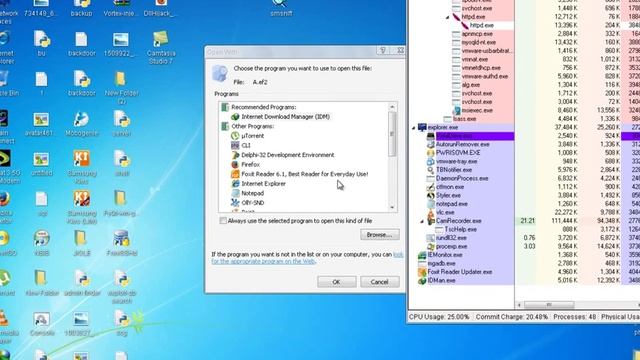640x360 pixels.
Task: Select Samsung Kies (Lite) desktop shortcut
Action: pos(81,207)
